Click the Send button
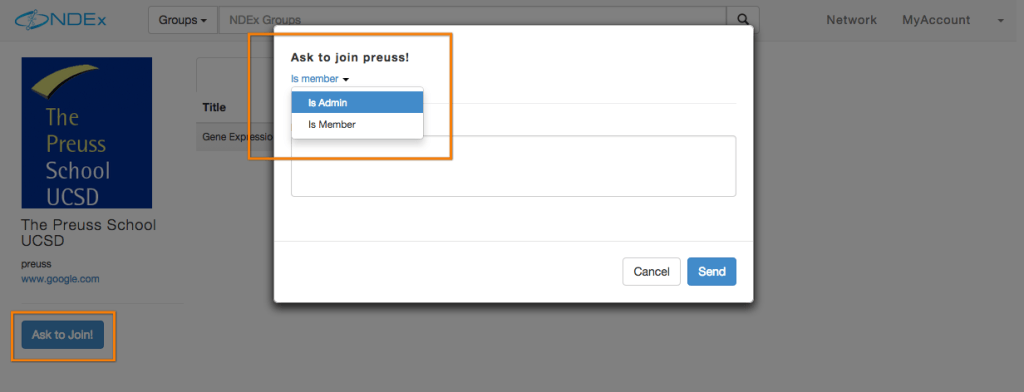1024x392 pixels. [x=711, y=272]
